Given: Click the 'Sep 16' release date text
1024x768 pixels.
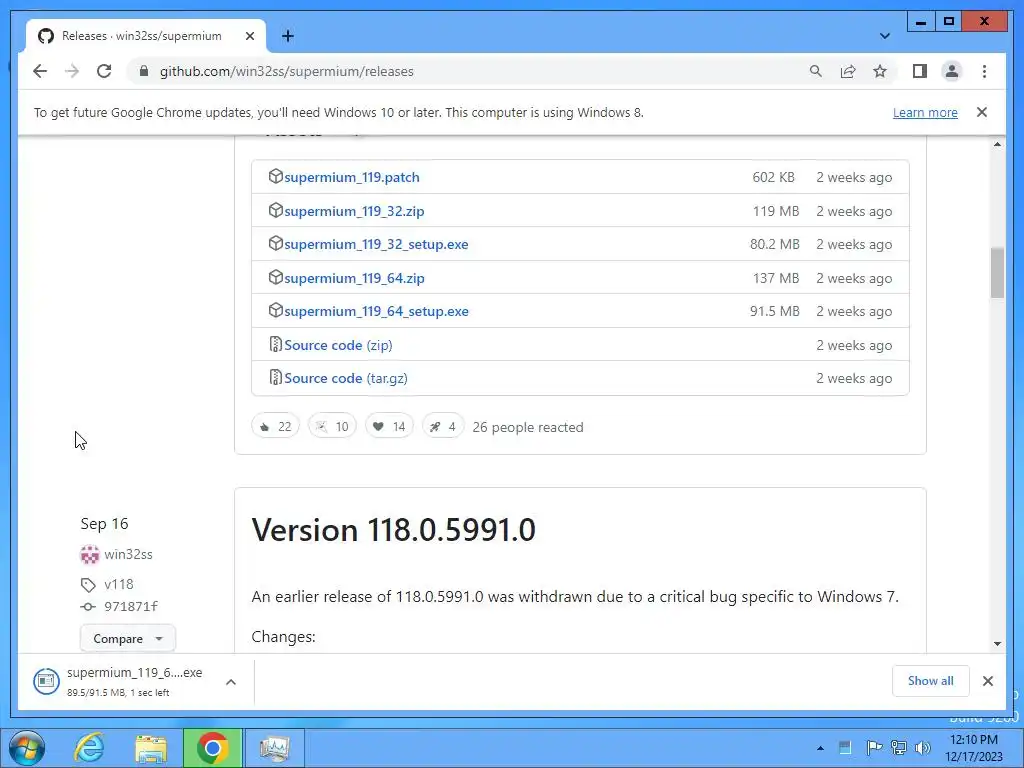Looking at the screenshot, I should 104,524.
